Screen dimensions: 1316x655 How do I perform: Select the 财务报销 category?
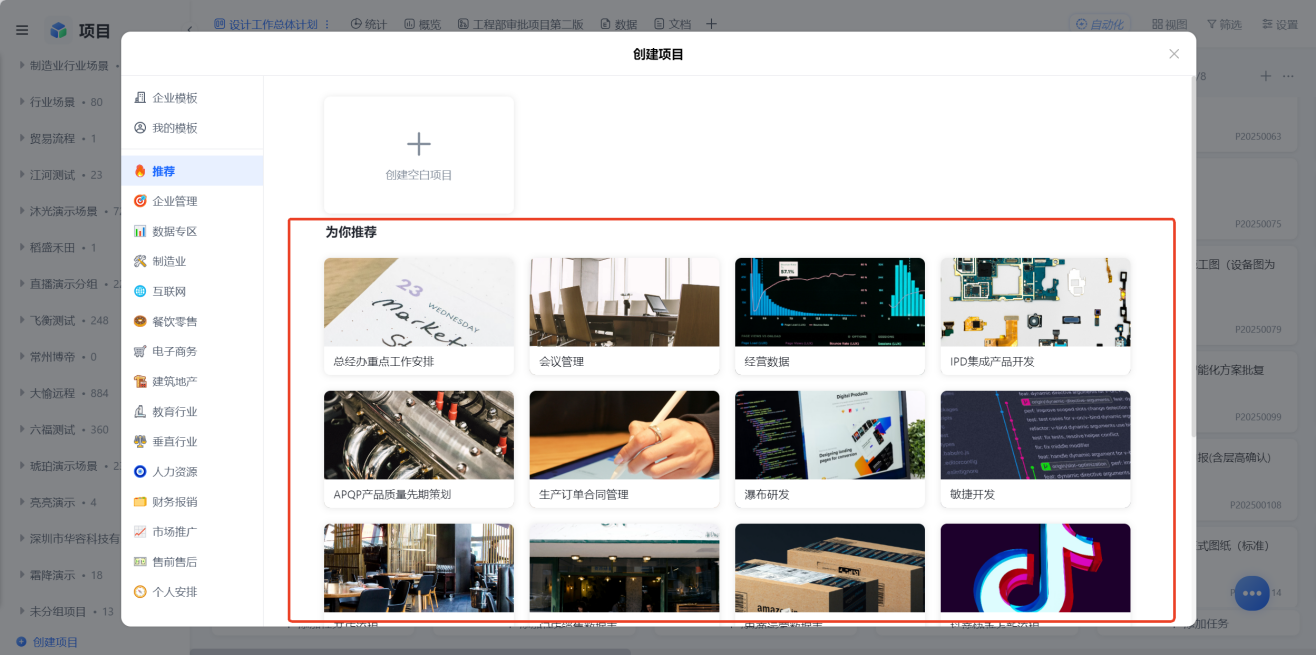click(x=192, y=501)
